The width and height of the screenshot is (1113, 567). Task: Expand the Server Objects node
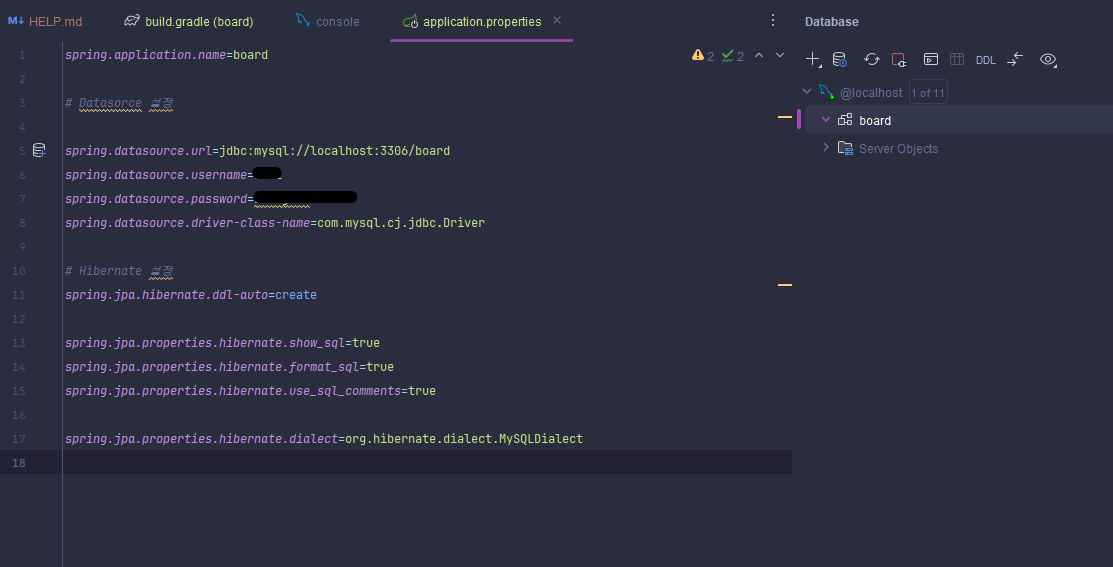point(826,148)
